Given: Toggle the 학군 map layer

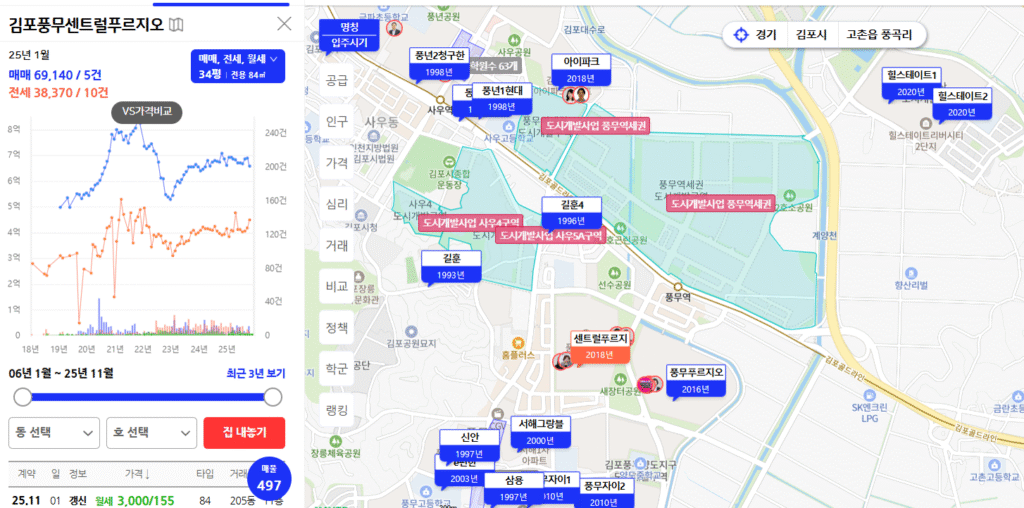Looking at the screenshot, I should pos(337,369).
